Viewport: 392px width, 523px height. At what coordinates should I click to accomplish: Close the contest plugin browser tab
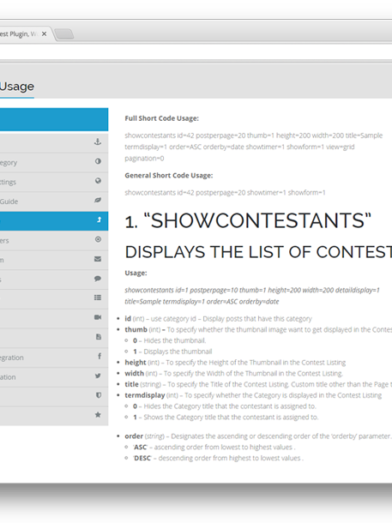click(x=44, y=34)
